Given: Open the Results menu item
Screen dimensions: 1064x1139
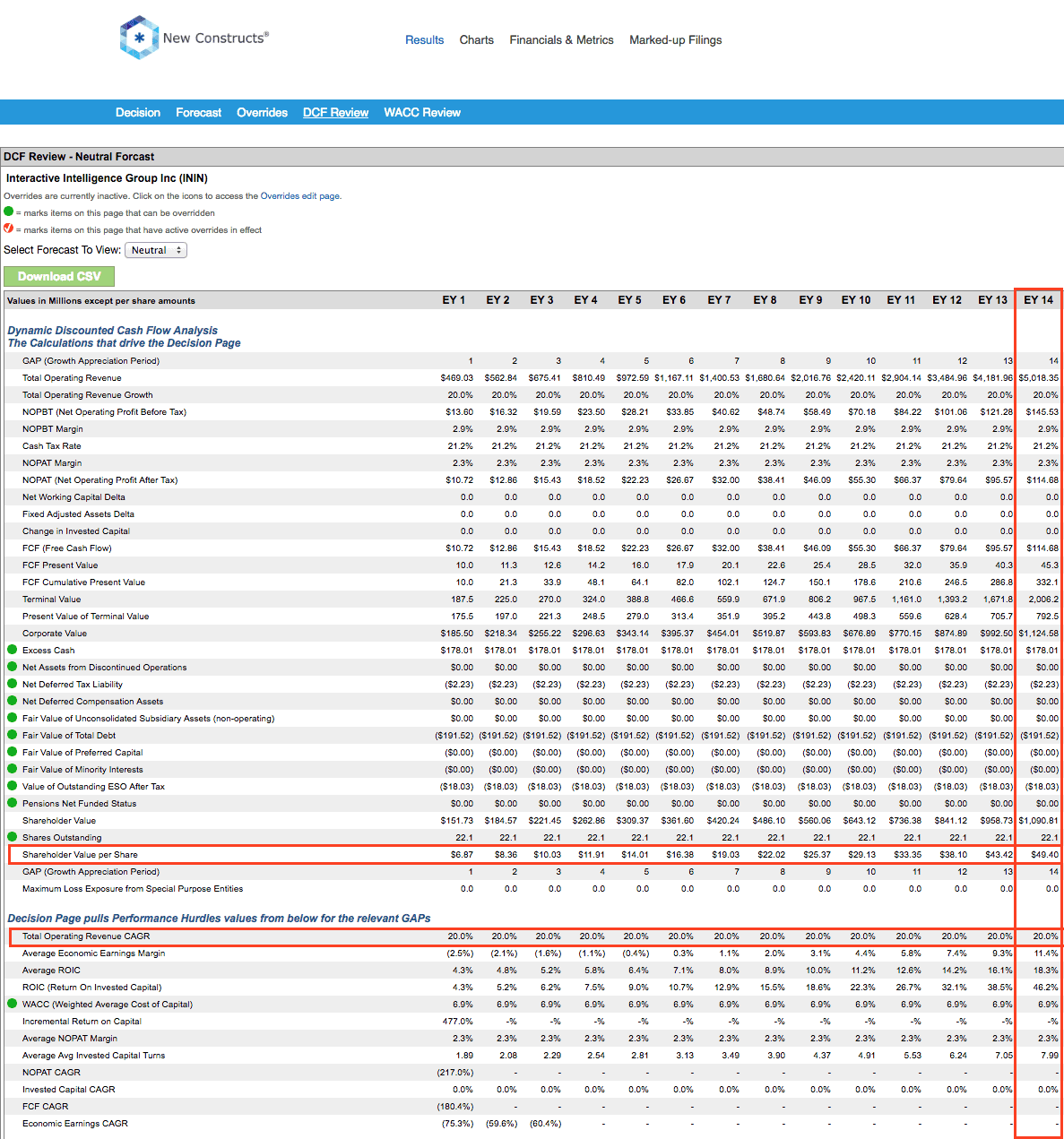Looking at the screenshot, I should point(424,40).
